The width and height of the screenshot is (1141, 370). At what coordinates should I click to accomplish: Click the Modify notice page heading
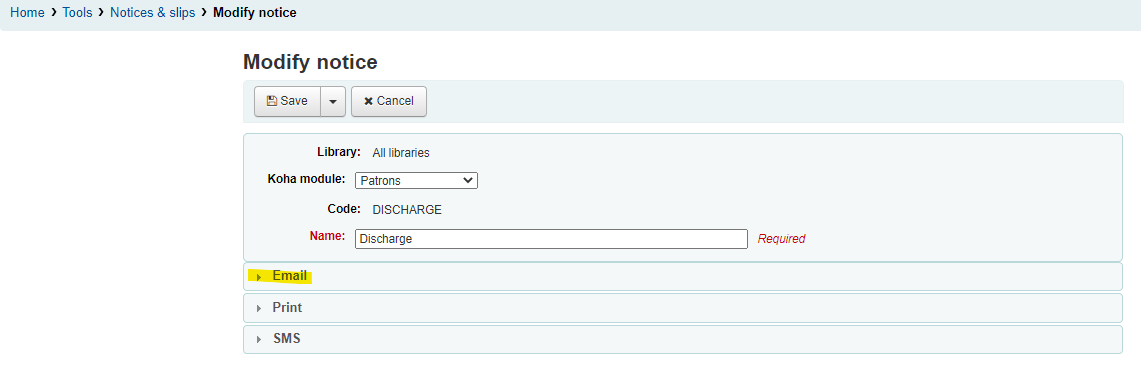(x=310, y=62)
